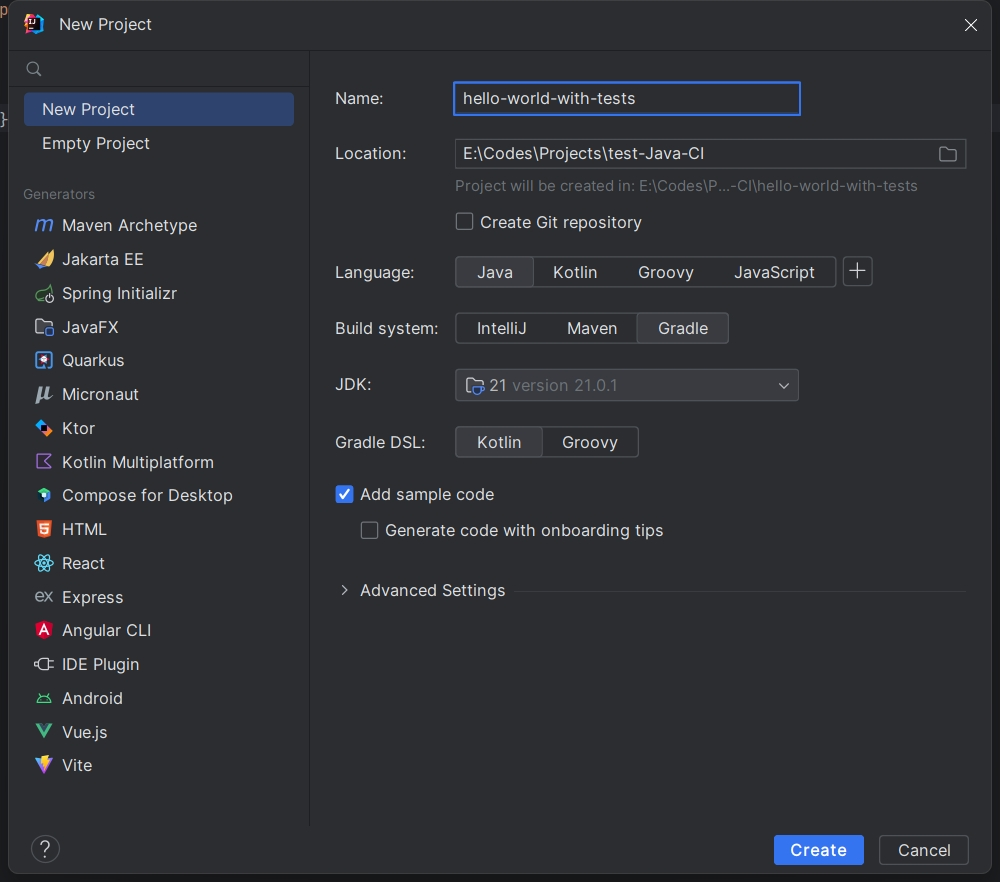Select Kotlin Multiplatform generator label
This screenshot has width=1000, height=882.
click(138, 462)
